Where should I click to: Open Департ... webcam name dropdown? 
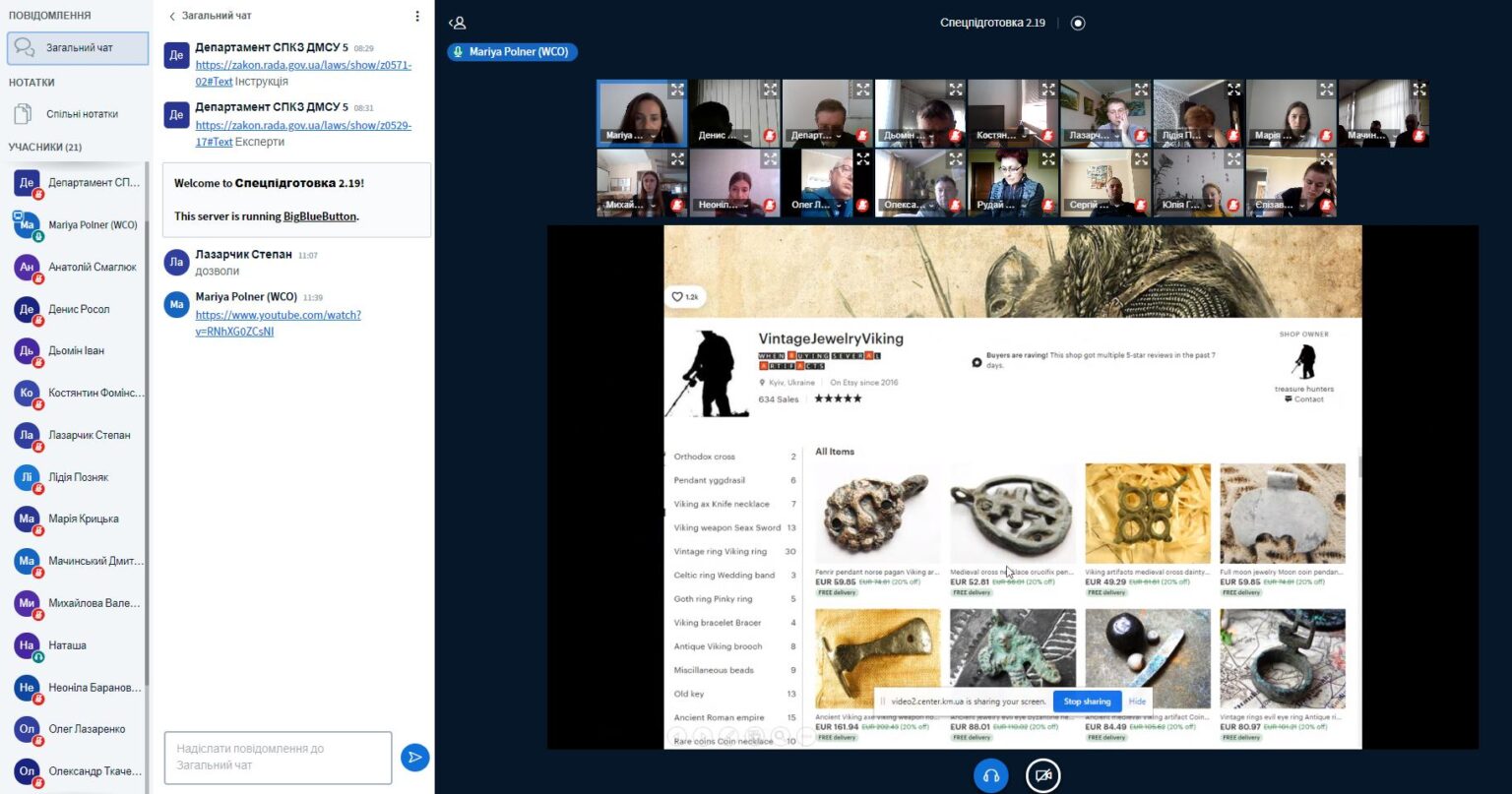click(817, 136)
